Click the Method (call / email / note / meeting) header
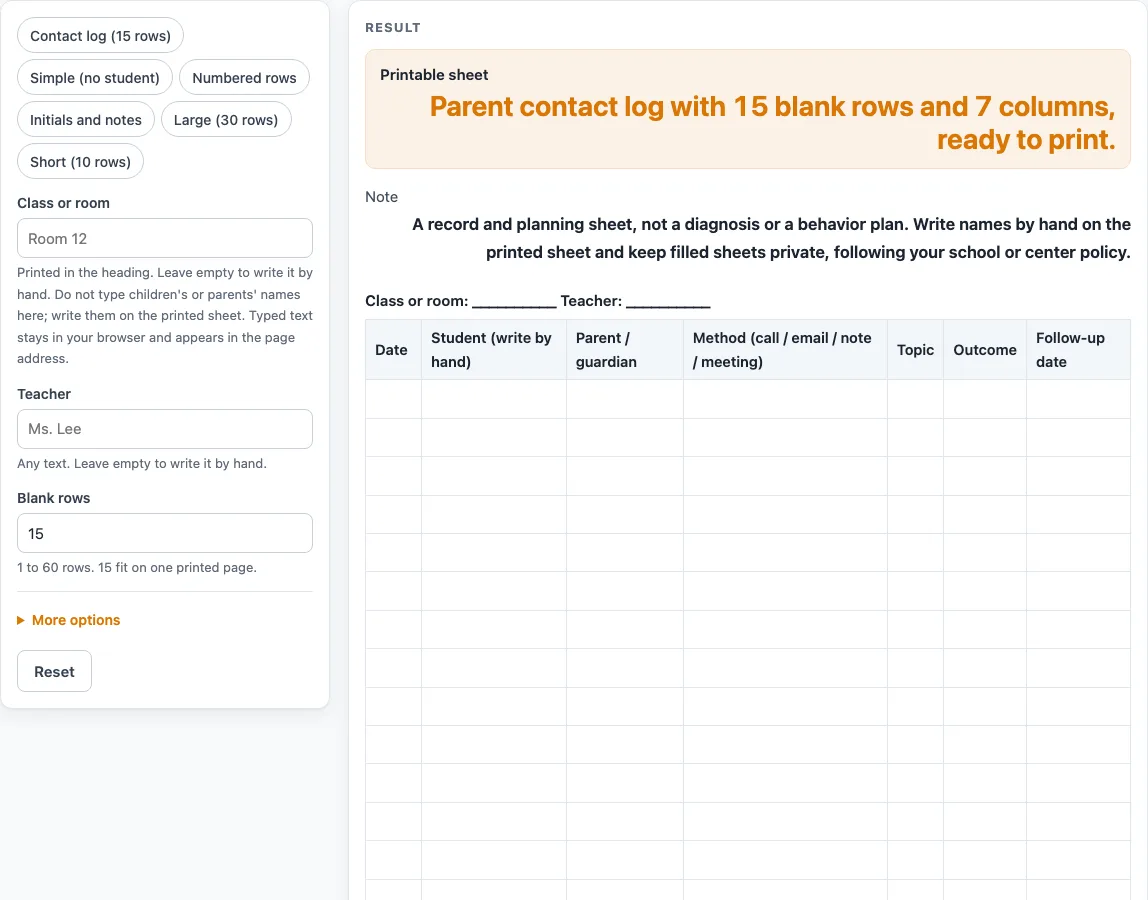This screenshot has height=900, width=1148. click(x=785, y=349)
